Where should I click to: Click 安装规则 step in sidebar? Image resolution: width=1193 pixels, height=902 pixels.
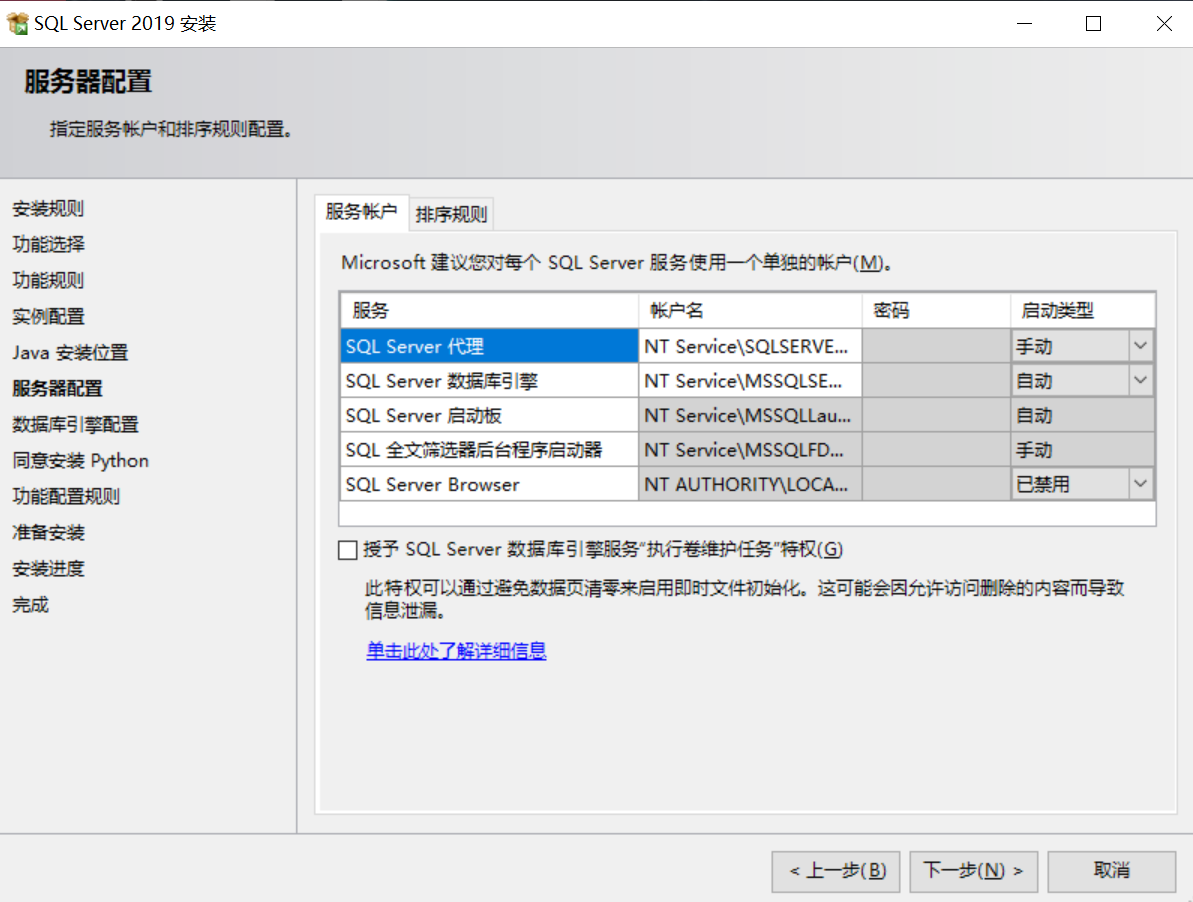[x=48, y=208]
